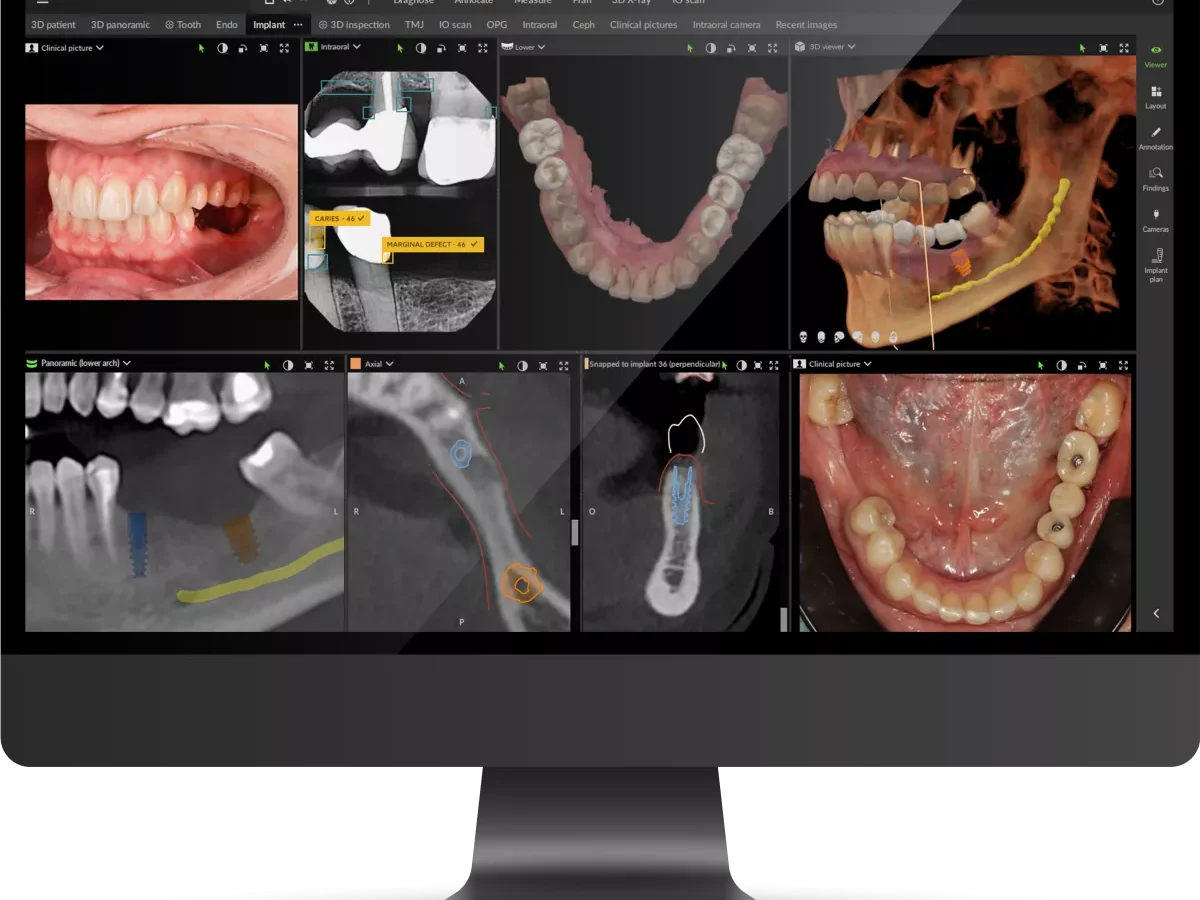Collapse the right sidebar with the chevron

1156,613
